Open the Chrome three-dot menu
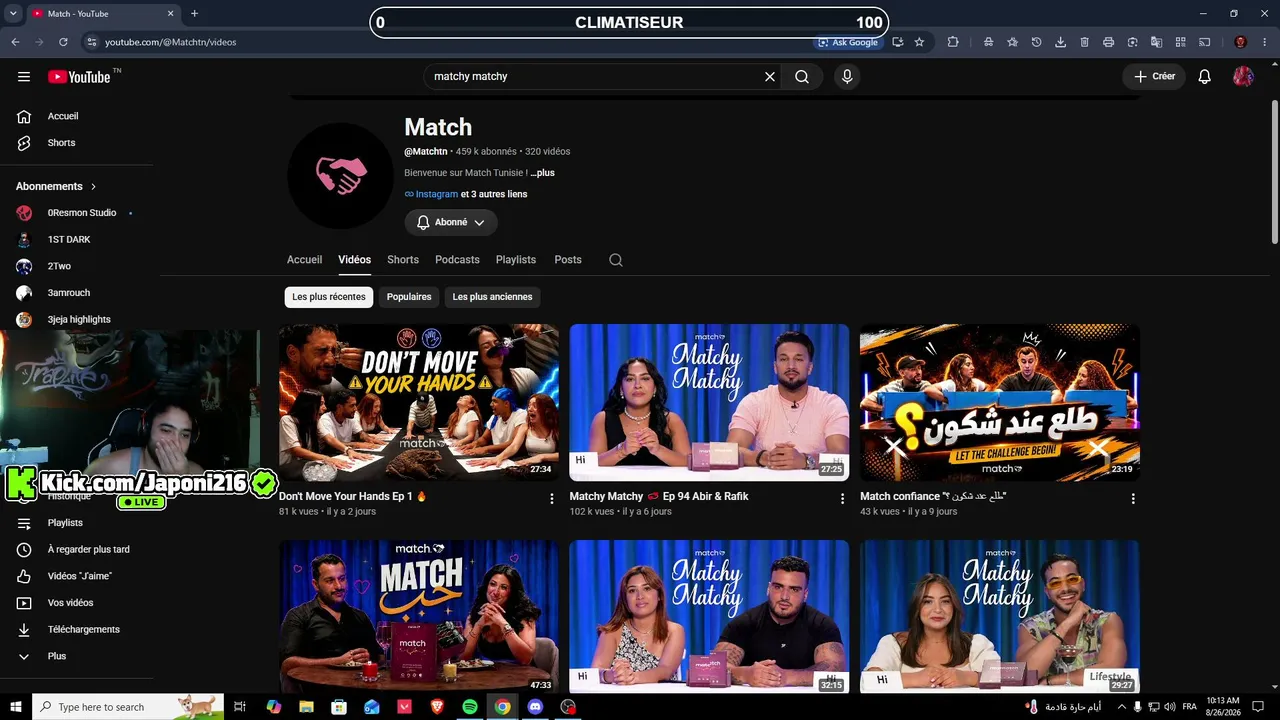Screen dimensions: 1280x720 tap(1264, 42)
